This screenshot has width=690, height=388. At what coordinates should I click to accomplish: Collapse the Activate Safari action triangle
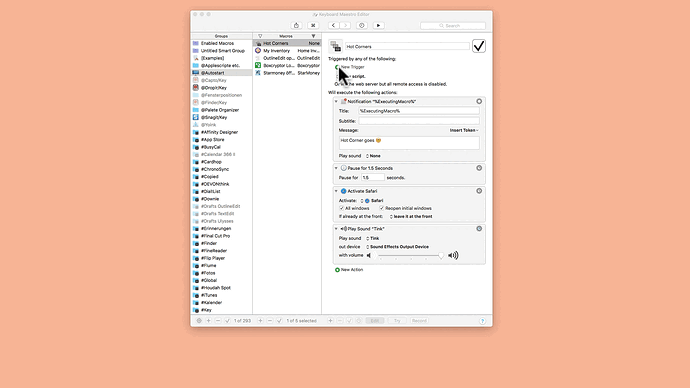tap(336, 191)
